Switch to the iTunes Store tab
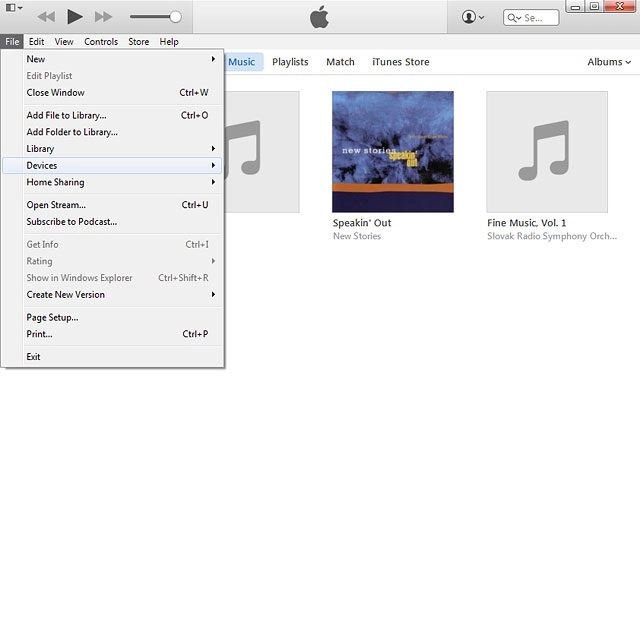Screen dimensions: 640x638 click(400, 62)
